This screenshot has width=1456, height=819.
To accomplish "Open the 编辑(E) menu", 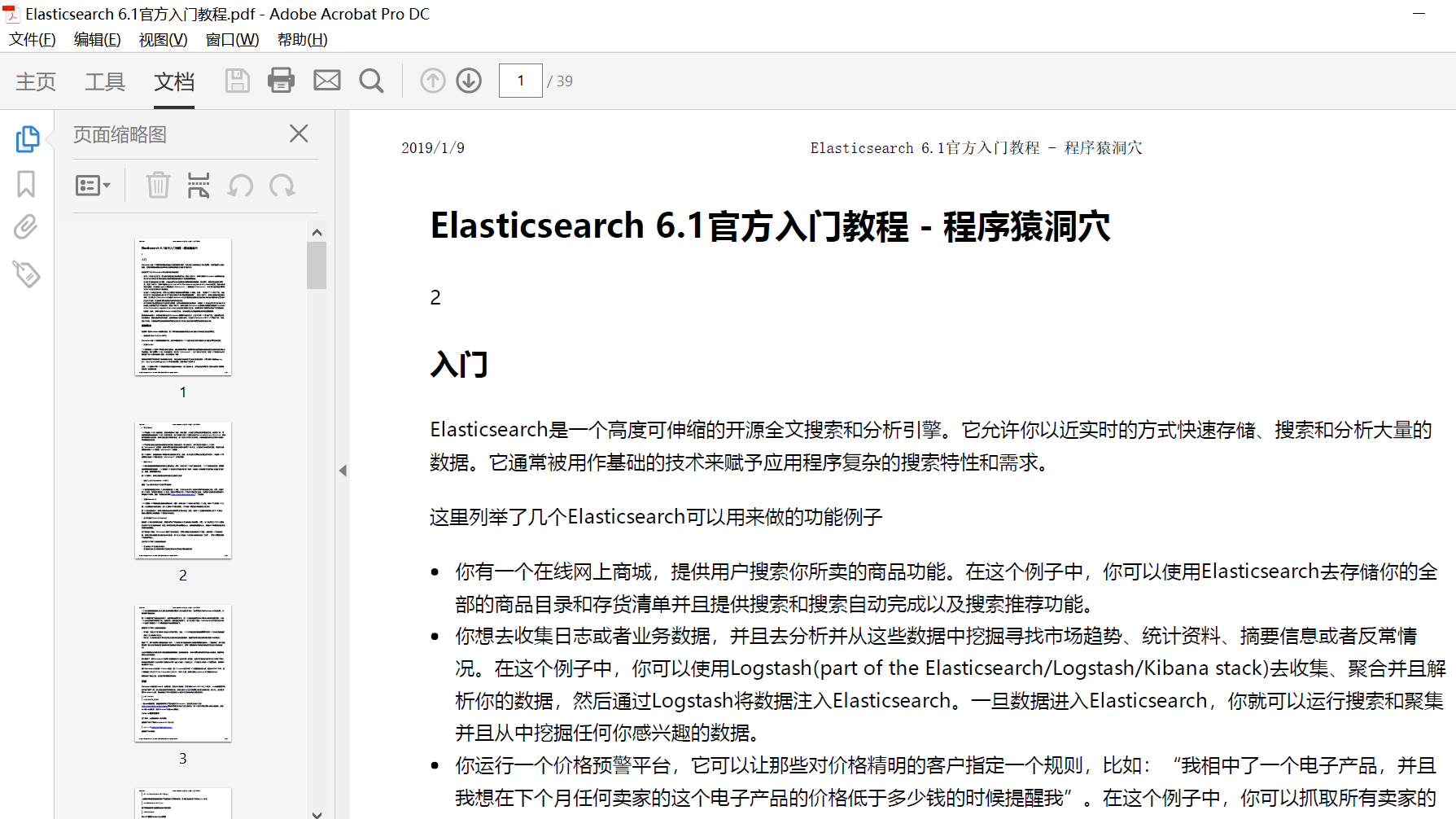I will (x=98, y=39).
